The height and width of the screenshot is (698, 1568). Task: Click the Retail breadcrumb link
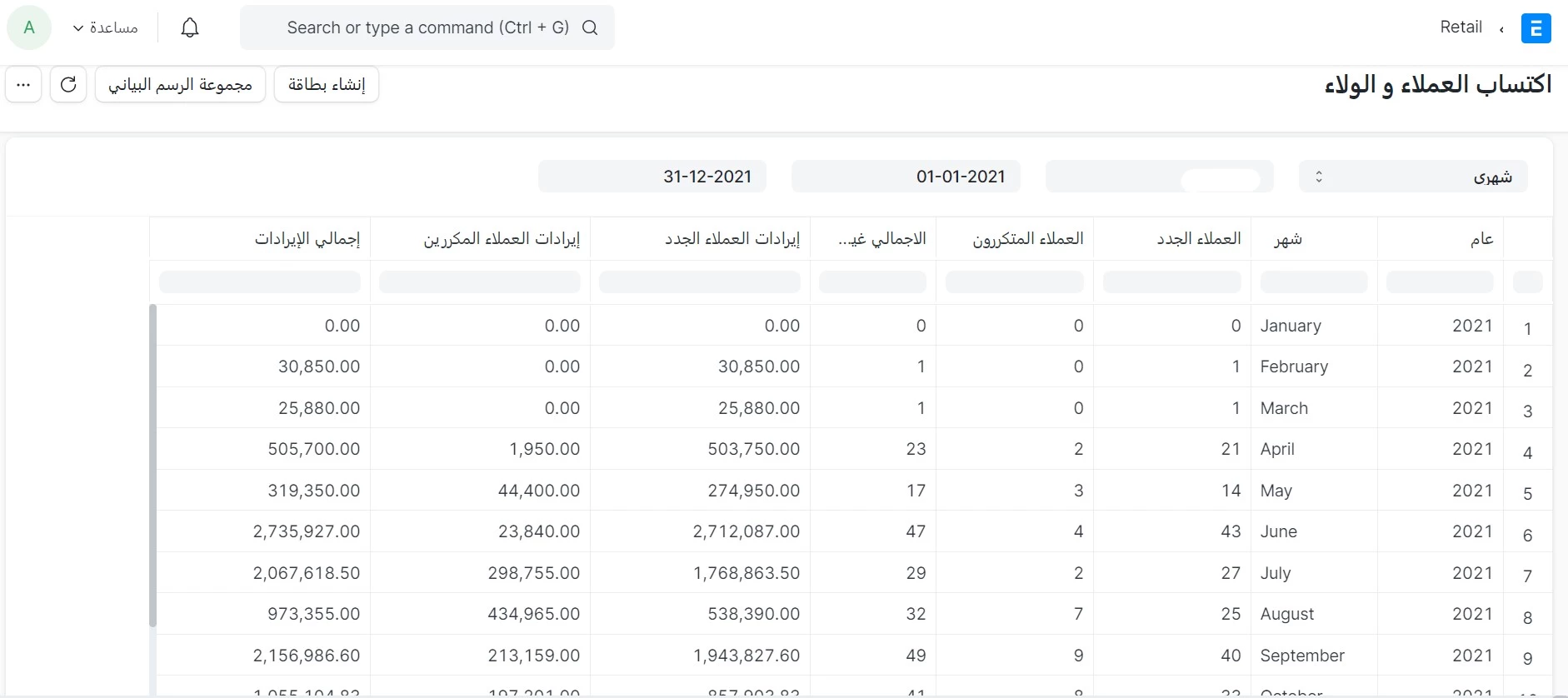point(1461,27)
